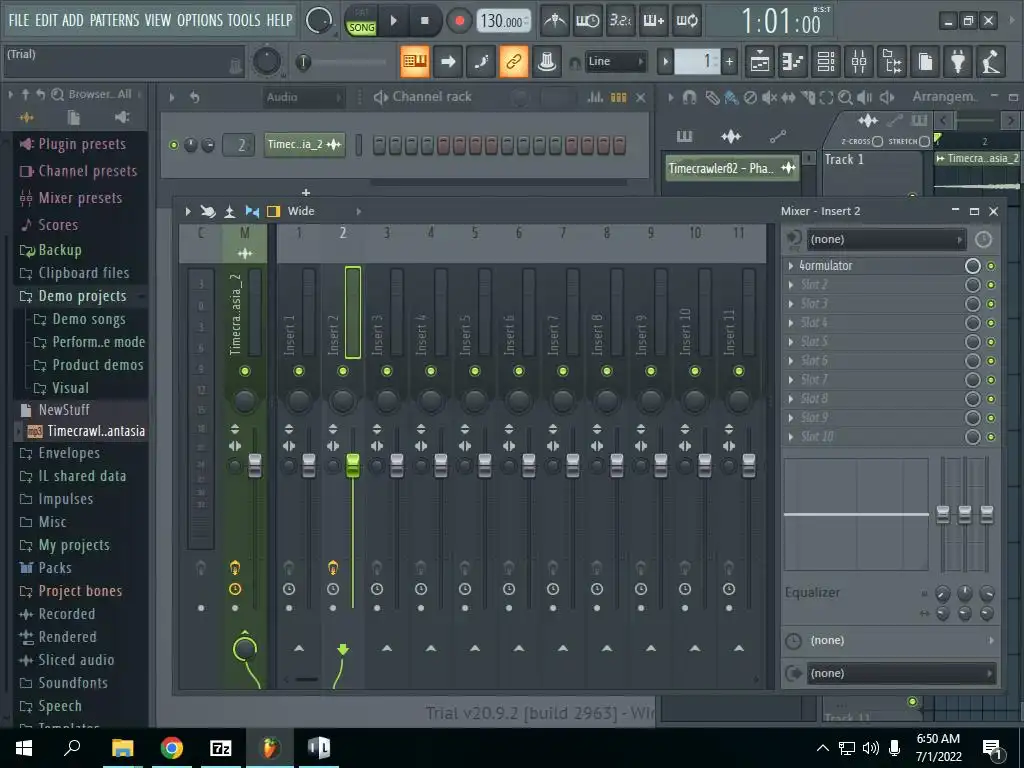Open the Wide mixer layout dropdown
1024x768 pixels.
(x=324, y=211)
